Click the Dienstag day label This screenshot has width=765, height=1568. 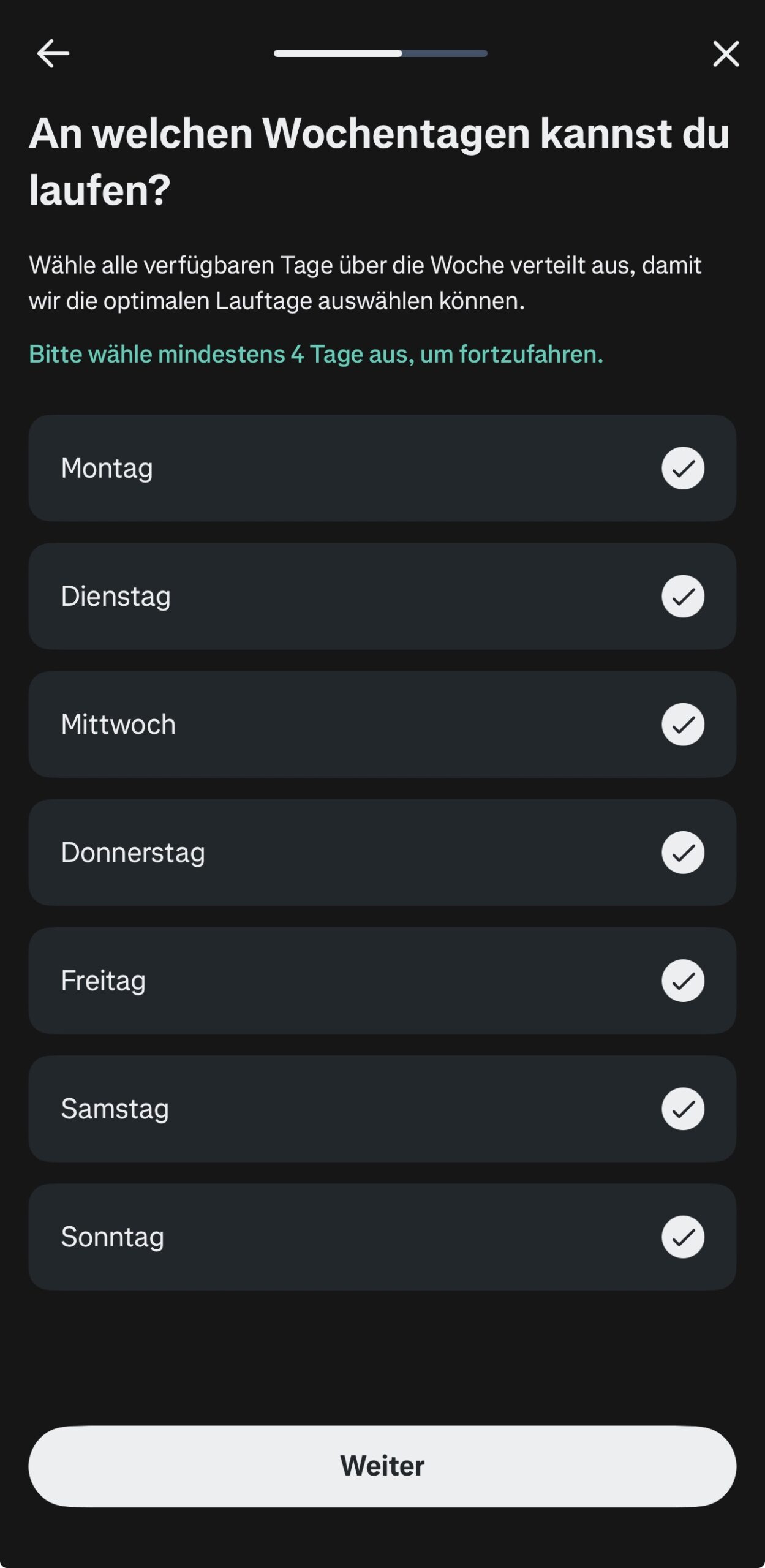(116, 597)
